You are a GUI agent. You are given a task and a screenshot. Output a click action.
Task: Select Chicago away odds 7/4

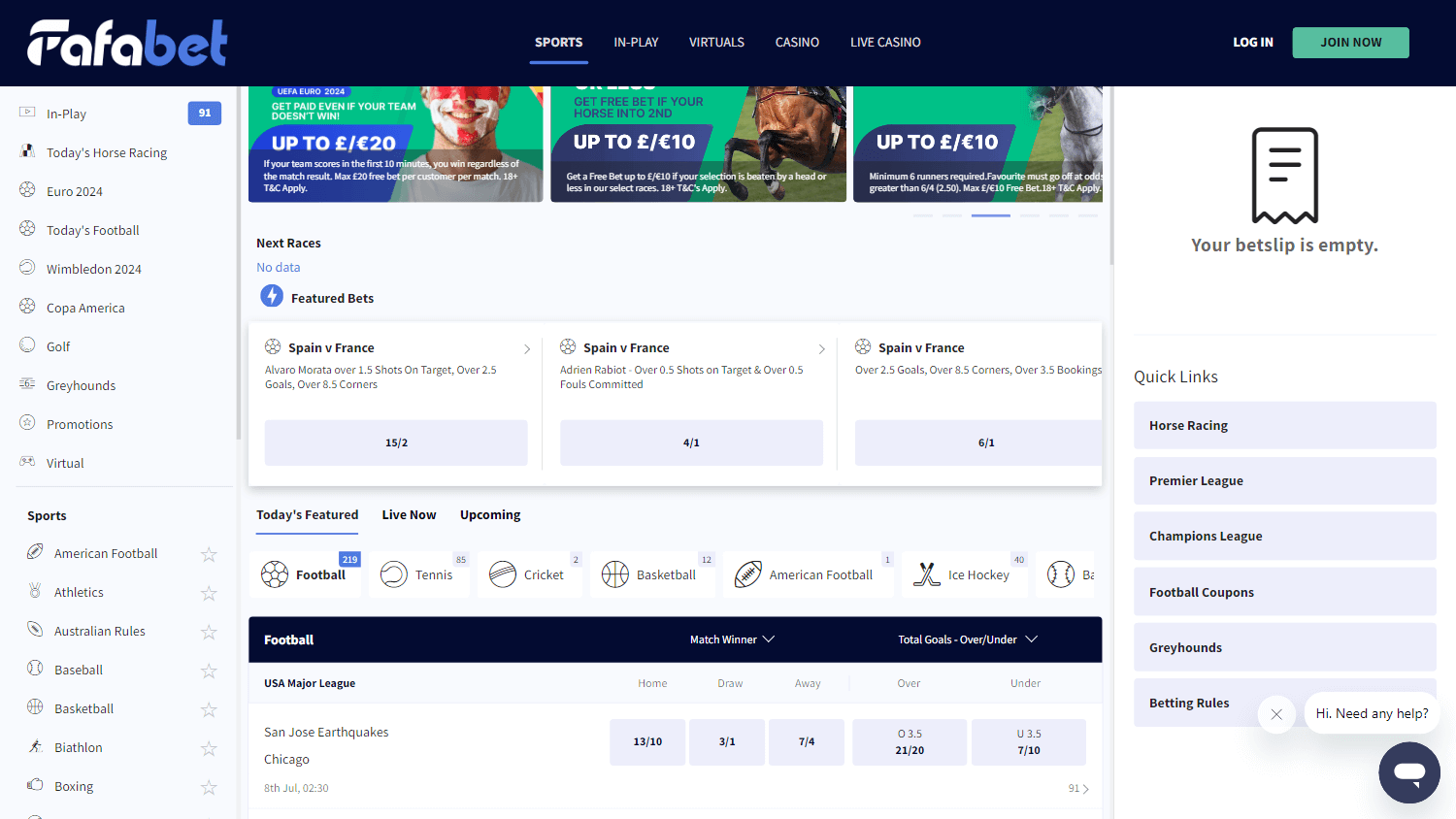807,742
